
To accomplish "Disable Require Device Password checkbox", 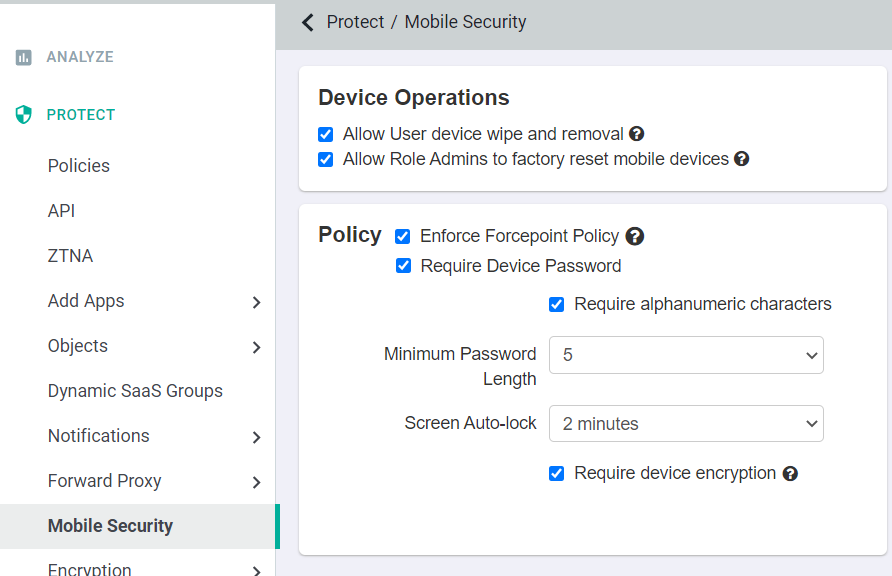I will pos(403,266).
